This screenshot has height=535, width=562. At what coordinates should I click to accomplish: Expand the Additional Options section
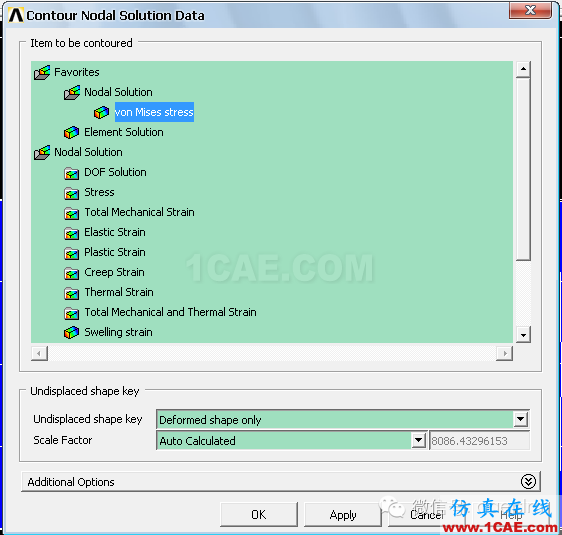click(x=528, y=482)
